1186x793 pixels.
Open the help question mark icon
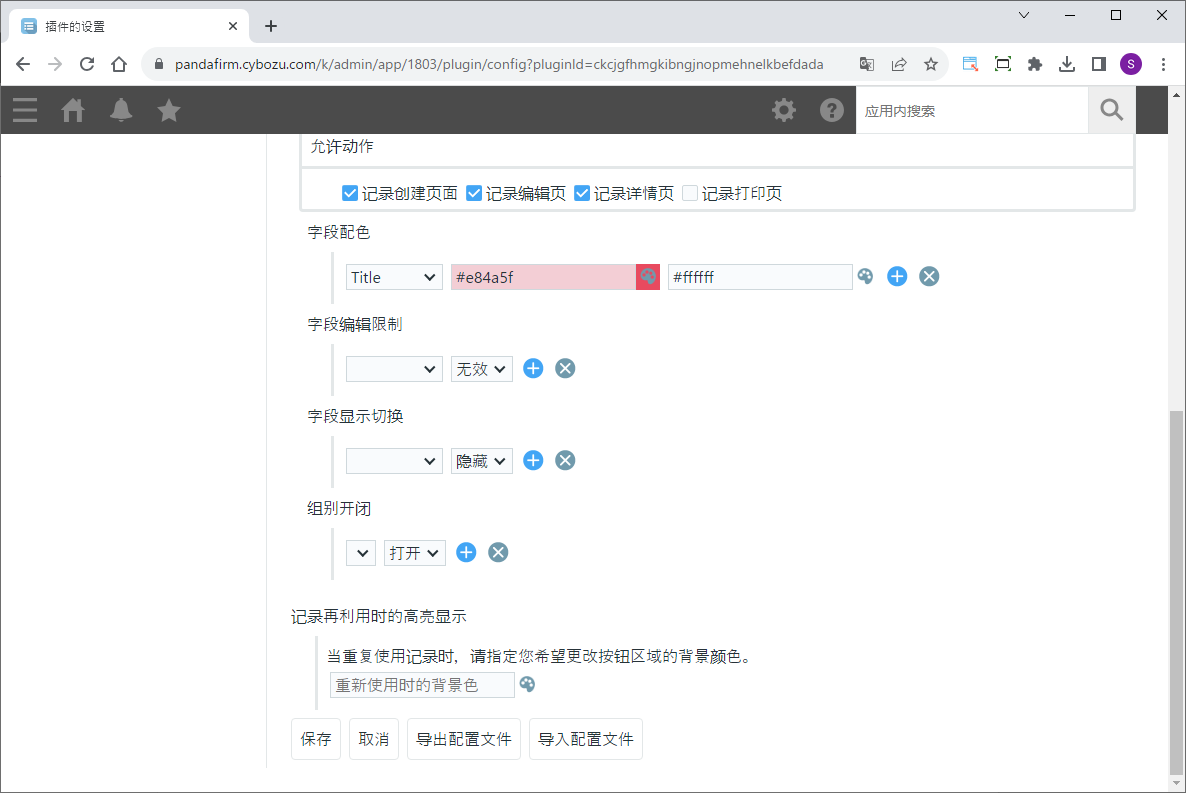(x=832, y=110)
